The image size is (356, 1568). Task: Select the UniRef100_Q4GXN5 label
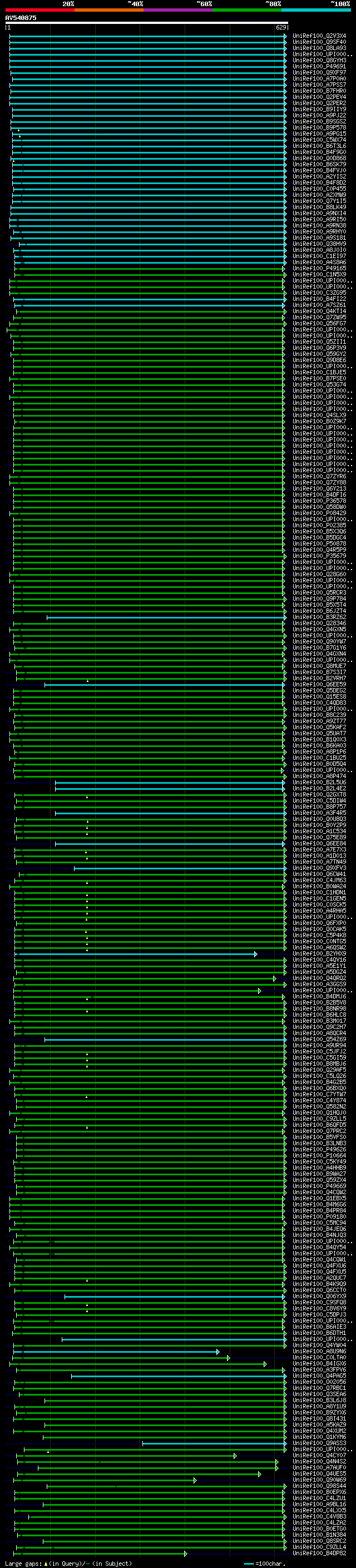pos(319,630)
